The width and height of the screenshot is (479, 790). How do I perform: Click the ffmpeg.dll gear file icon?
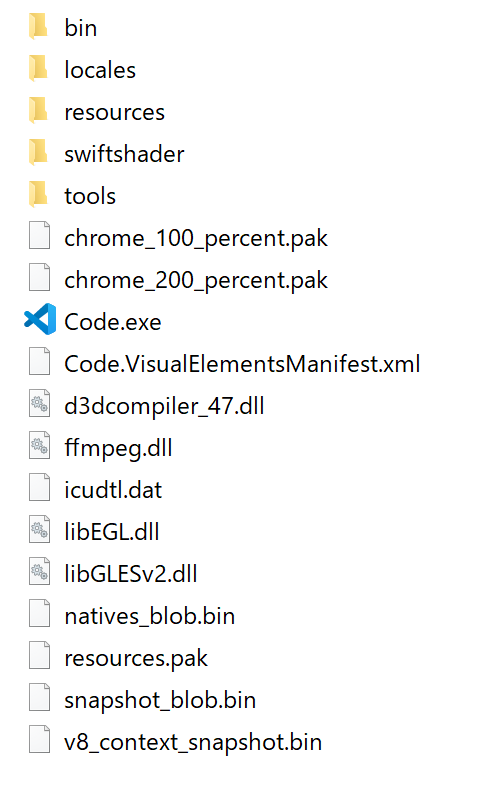39,445
